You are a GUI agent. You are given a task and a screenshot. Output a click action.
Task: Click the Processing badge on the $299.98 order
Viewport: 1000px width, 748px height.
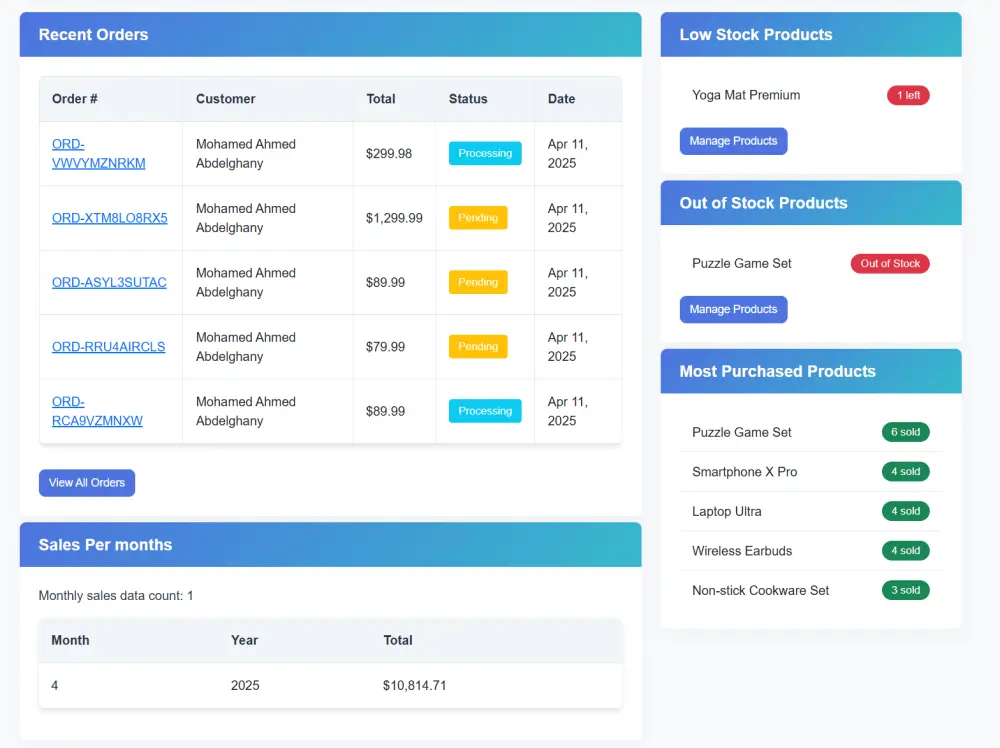(x=485, y=153)
